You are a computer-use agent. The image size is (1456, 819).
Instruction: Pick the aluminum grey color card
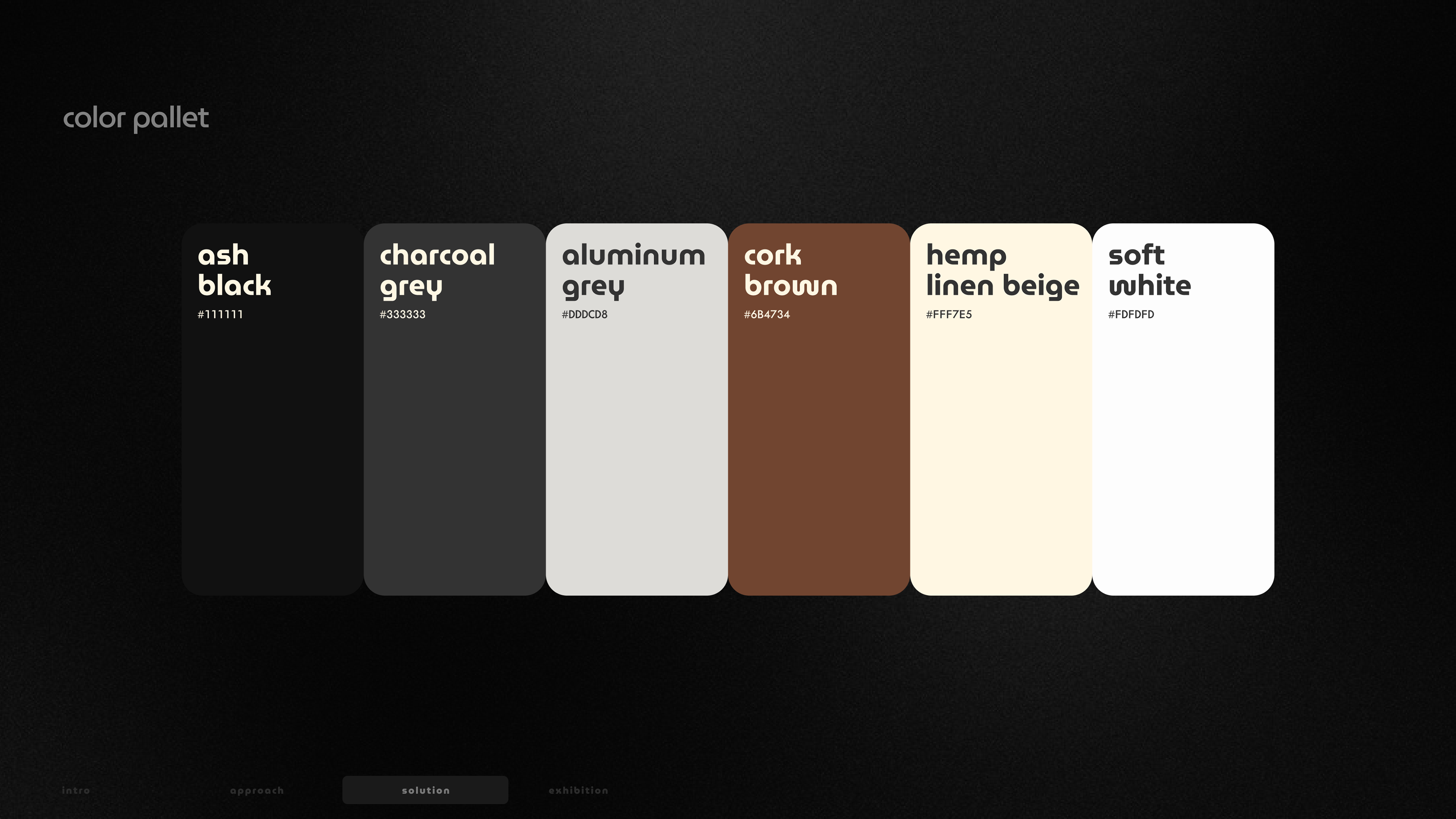pos(637,452)
